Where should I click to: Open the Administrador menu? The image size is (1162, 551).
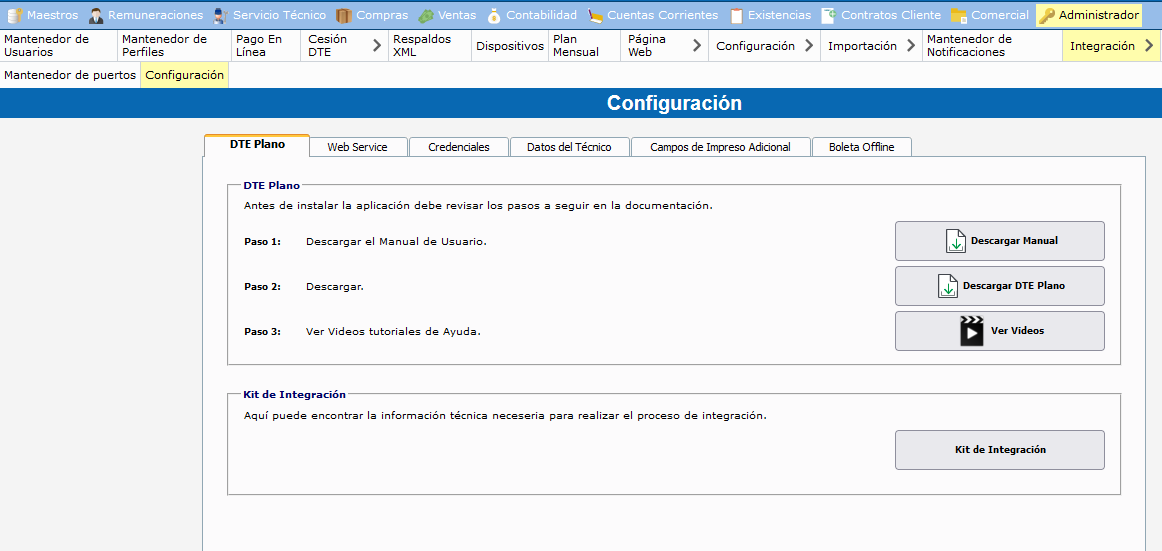coord(1089,15)
